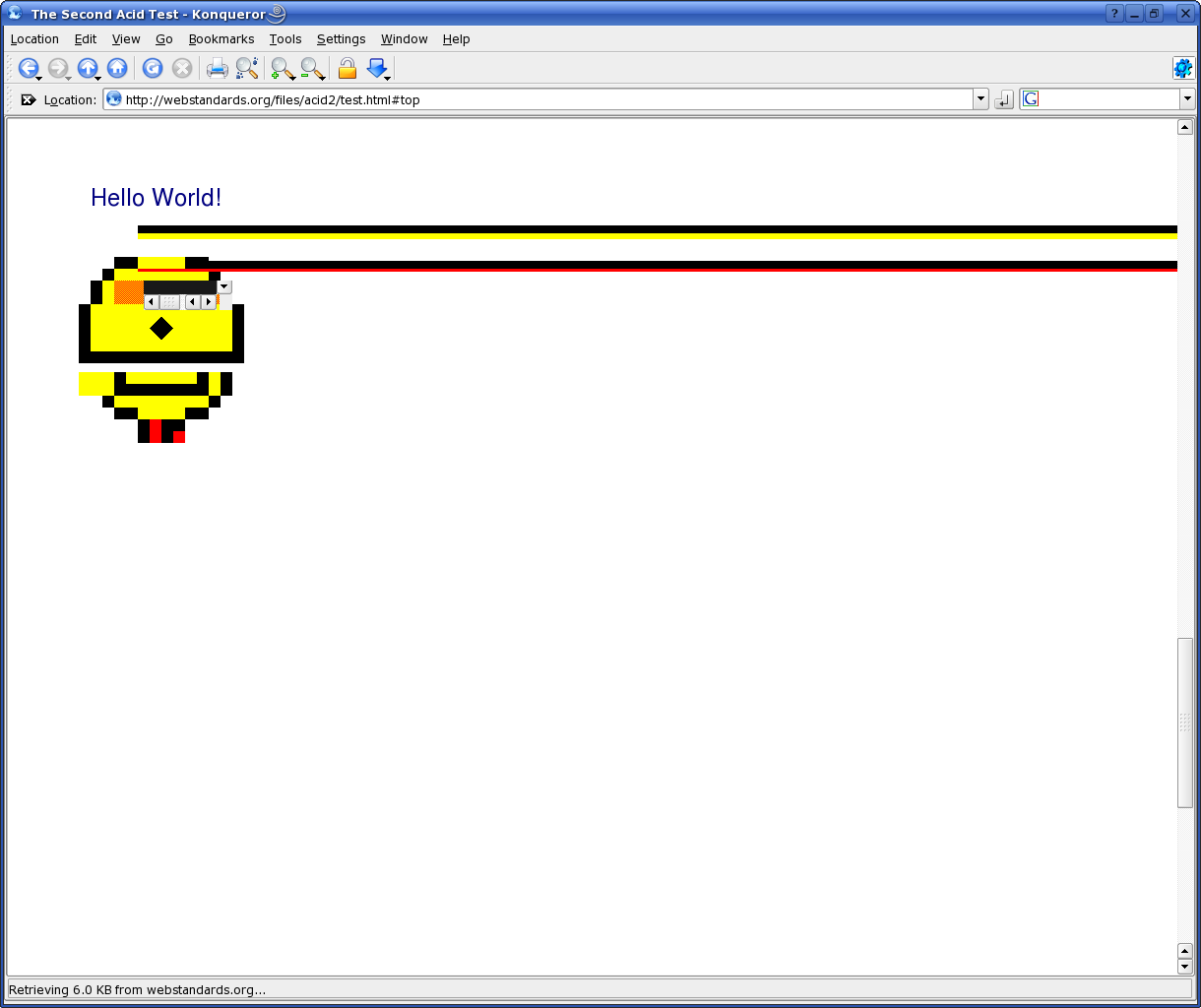
Task: Stop loading with the Stop icon
Action: click(182, 68)
